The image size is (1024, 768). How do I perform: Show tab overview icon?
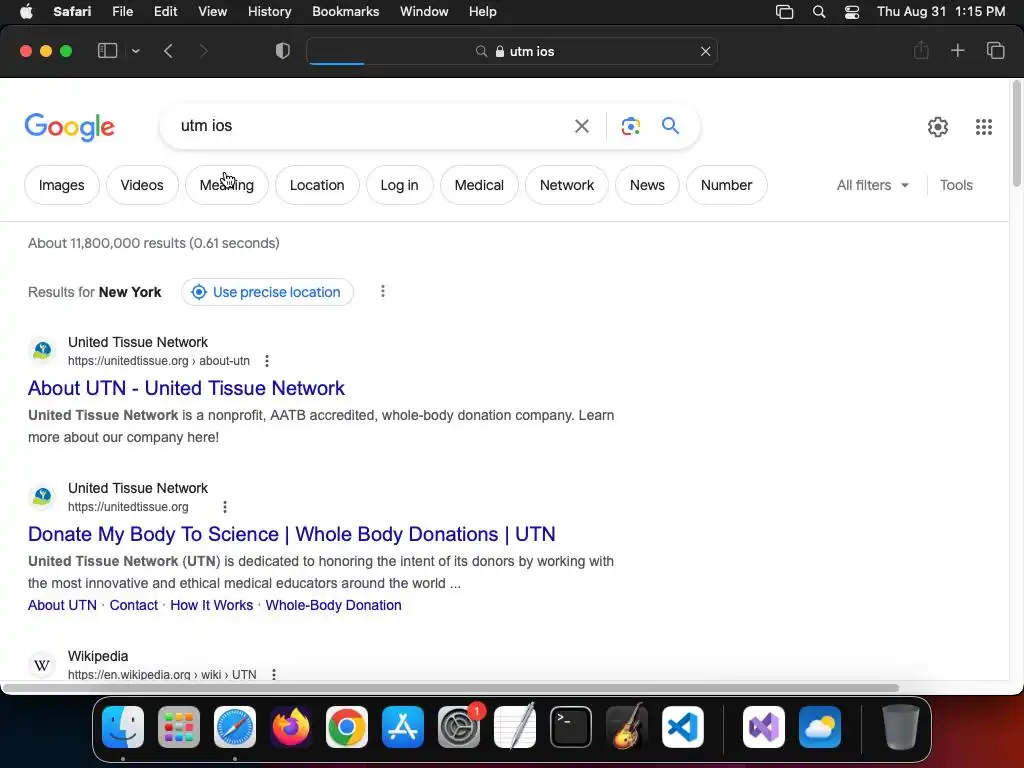(x=995, y=50)
